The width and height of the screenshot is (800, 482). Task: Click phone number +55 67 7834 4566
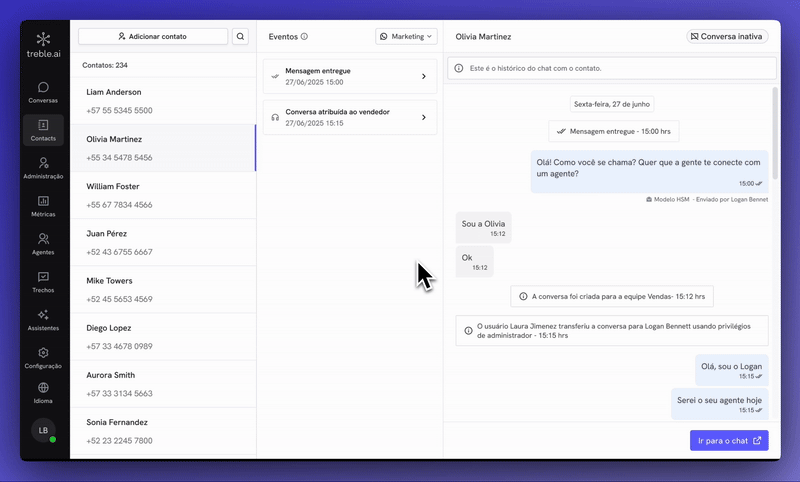[119, 205]
